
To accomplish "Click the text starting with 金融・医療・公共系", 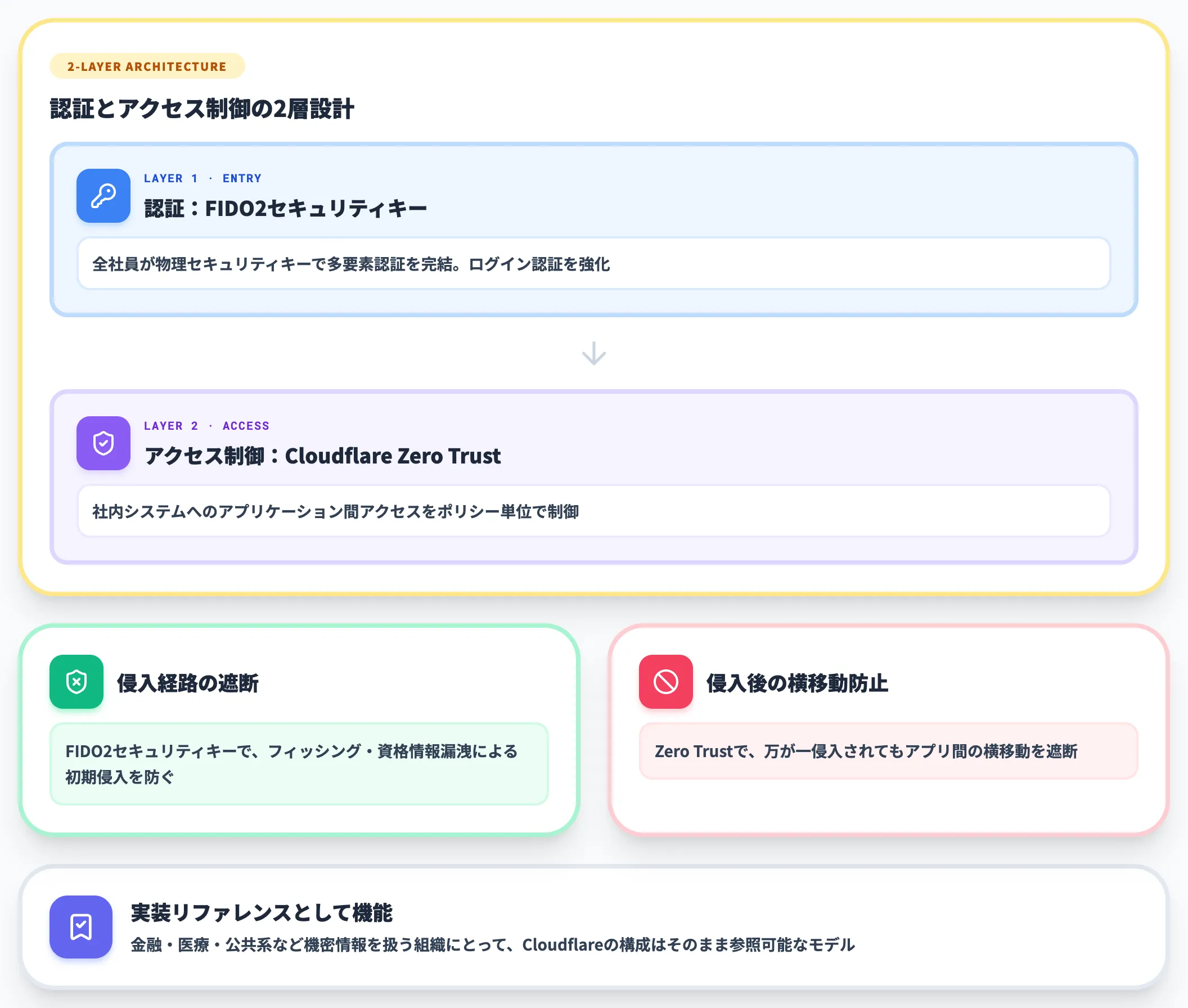I will click(493, 944).
